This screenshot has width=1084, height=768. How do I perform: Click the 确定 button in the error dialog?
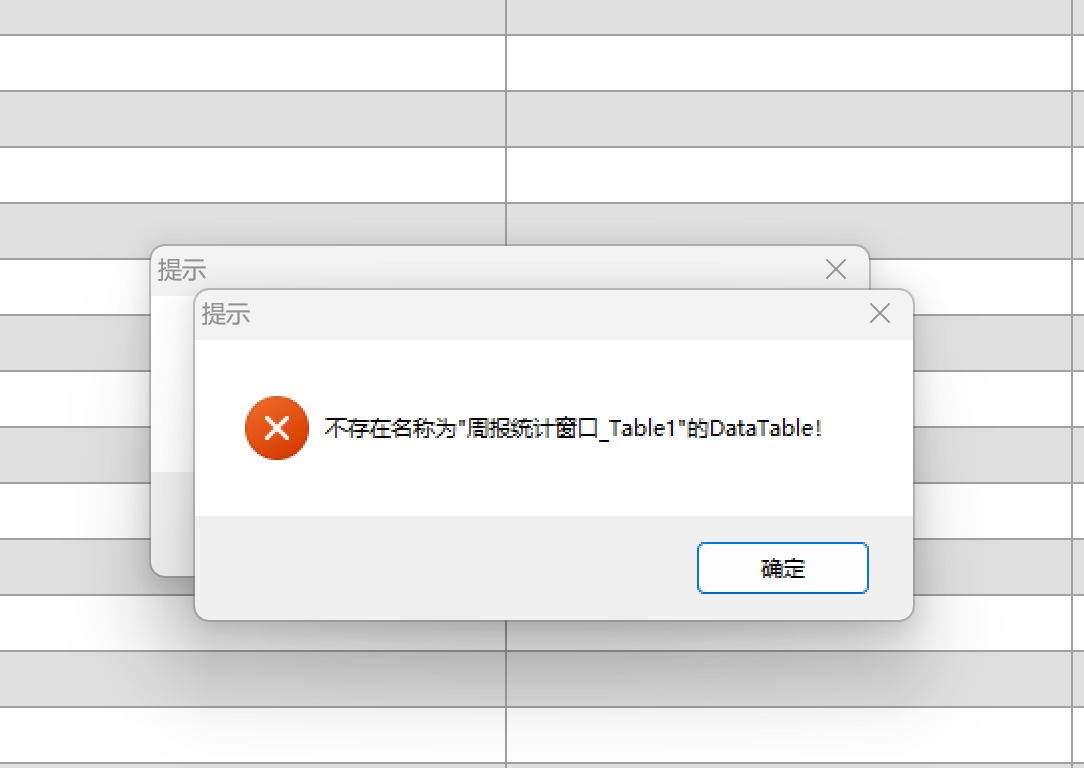783,568
